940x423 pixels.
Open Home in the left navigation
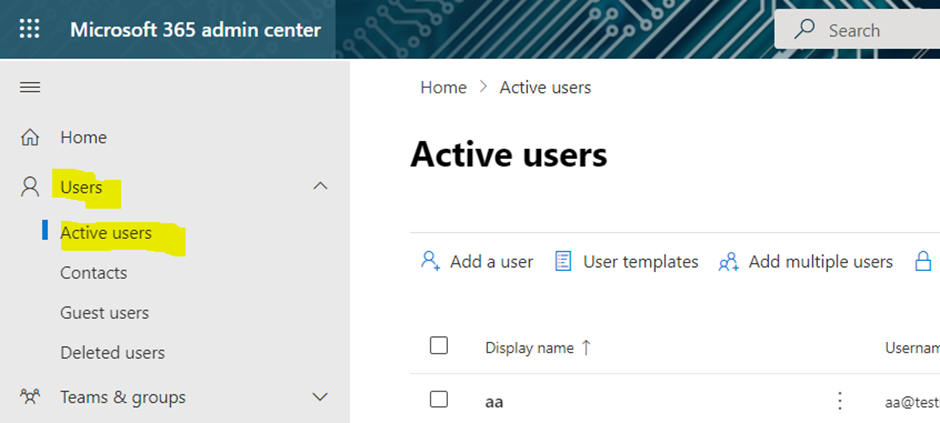(83, 138)
